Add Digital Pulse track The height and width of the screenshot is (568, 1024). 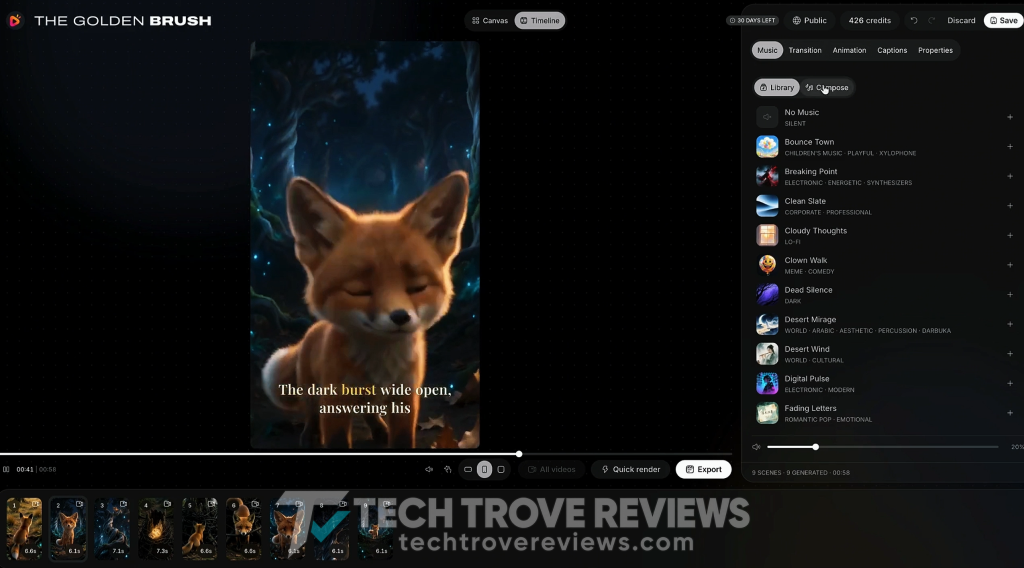[1010, 383]
